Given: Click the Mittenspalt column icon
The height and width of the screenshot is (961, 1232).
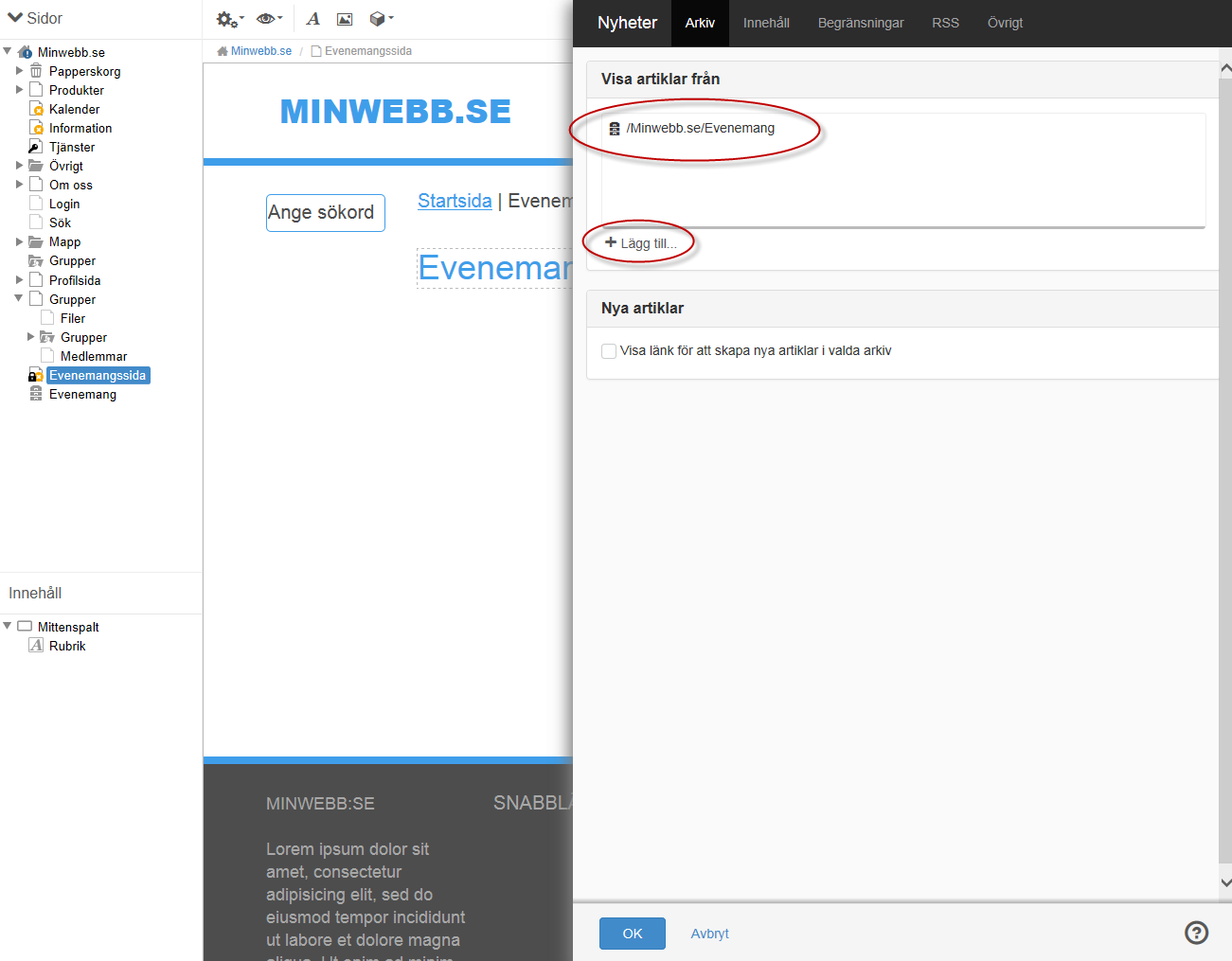Looking at the screenshot, I should [x=26, y=626].
